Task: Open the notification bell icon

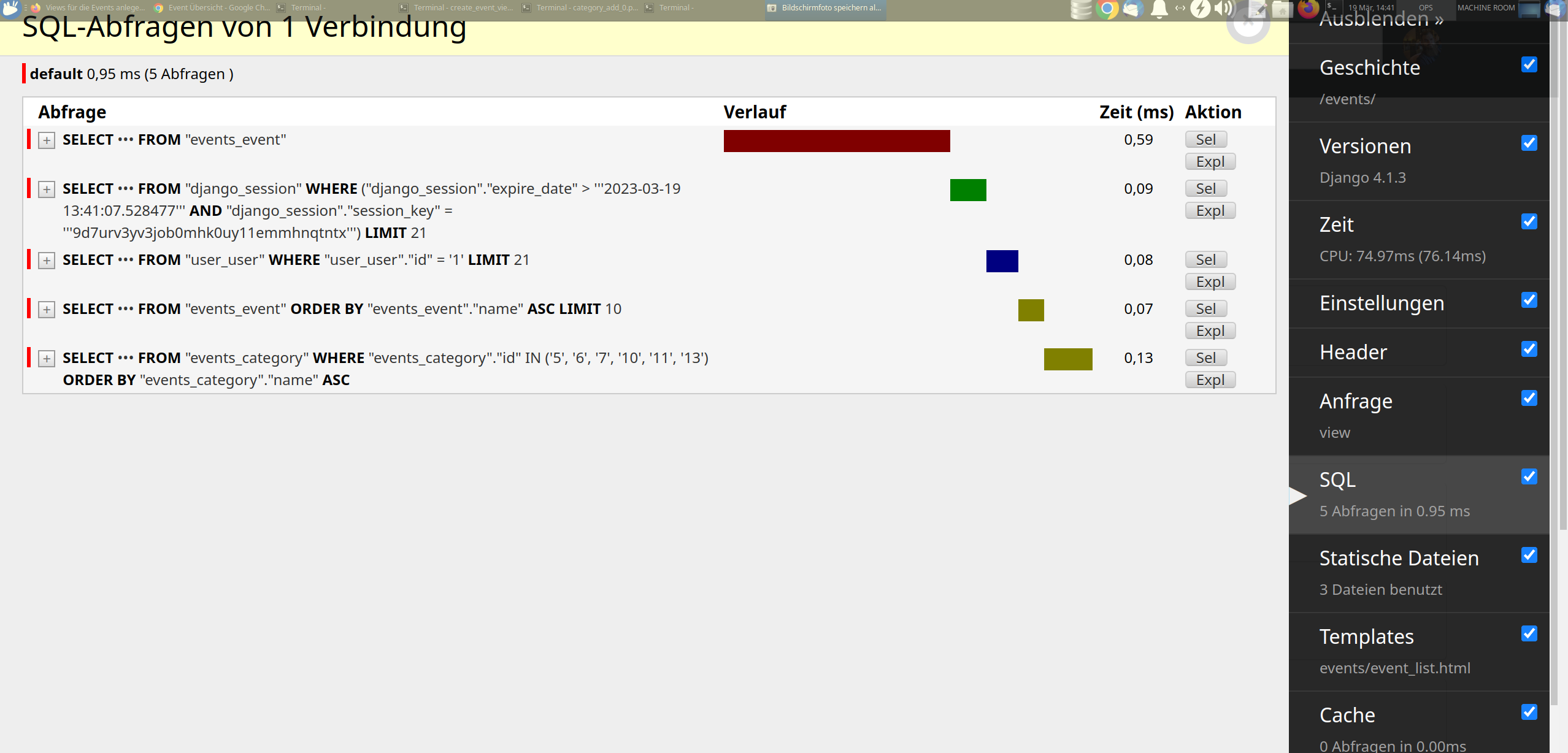Action: (1159, 9)
